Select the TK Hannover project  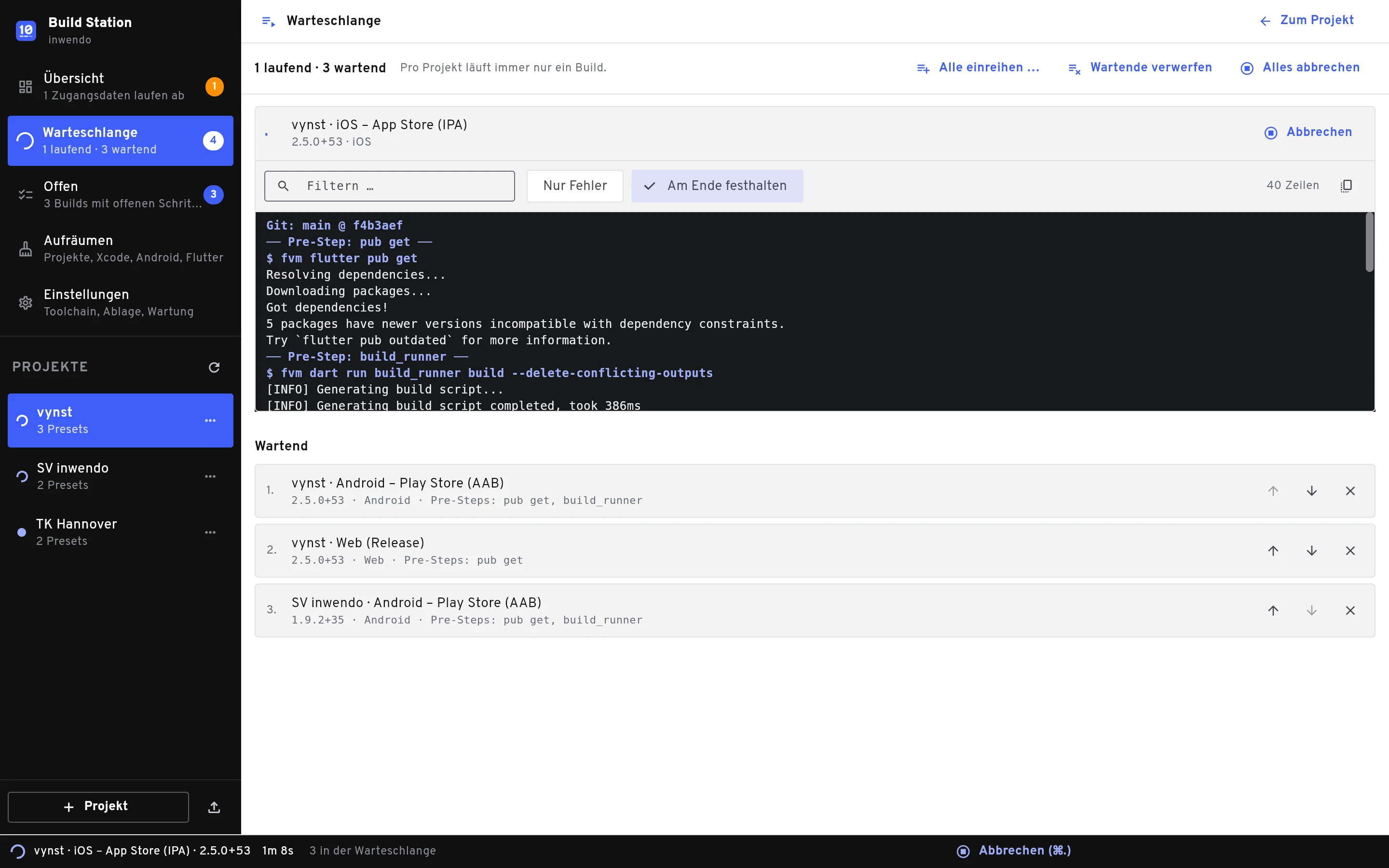121,532
